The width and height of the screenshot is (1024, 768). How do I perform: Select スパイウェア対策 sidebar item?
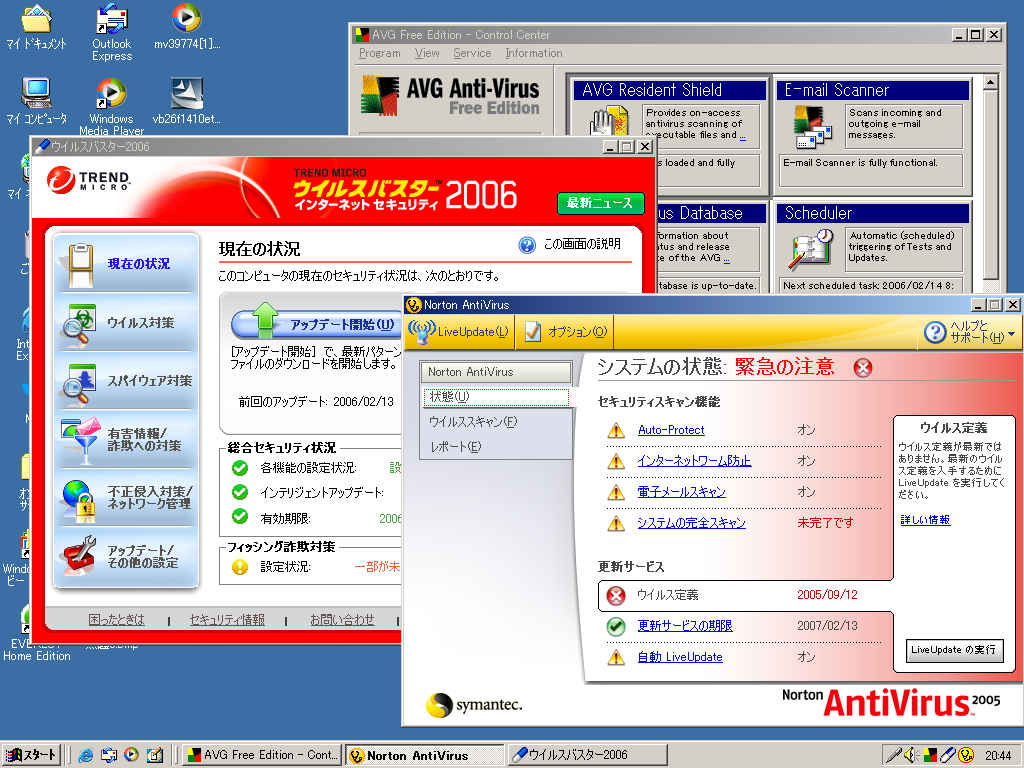(x=127, y=381)
